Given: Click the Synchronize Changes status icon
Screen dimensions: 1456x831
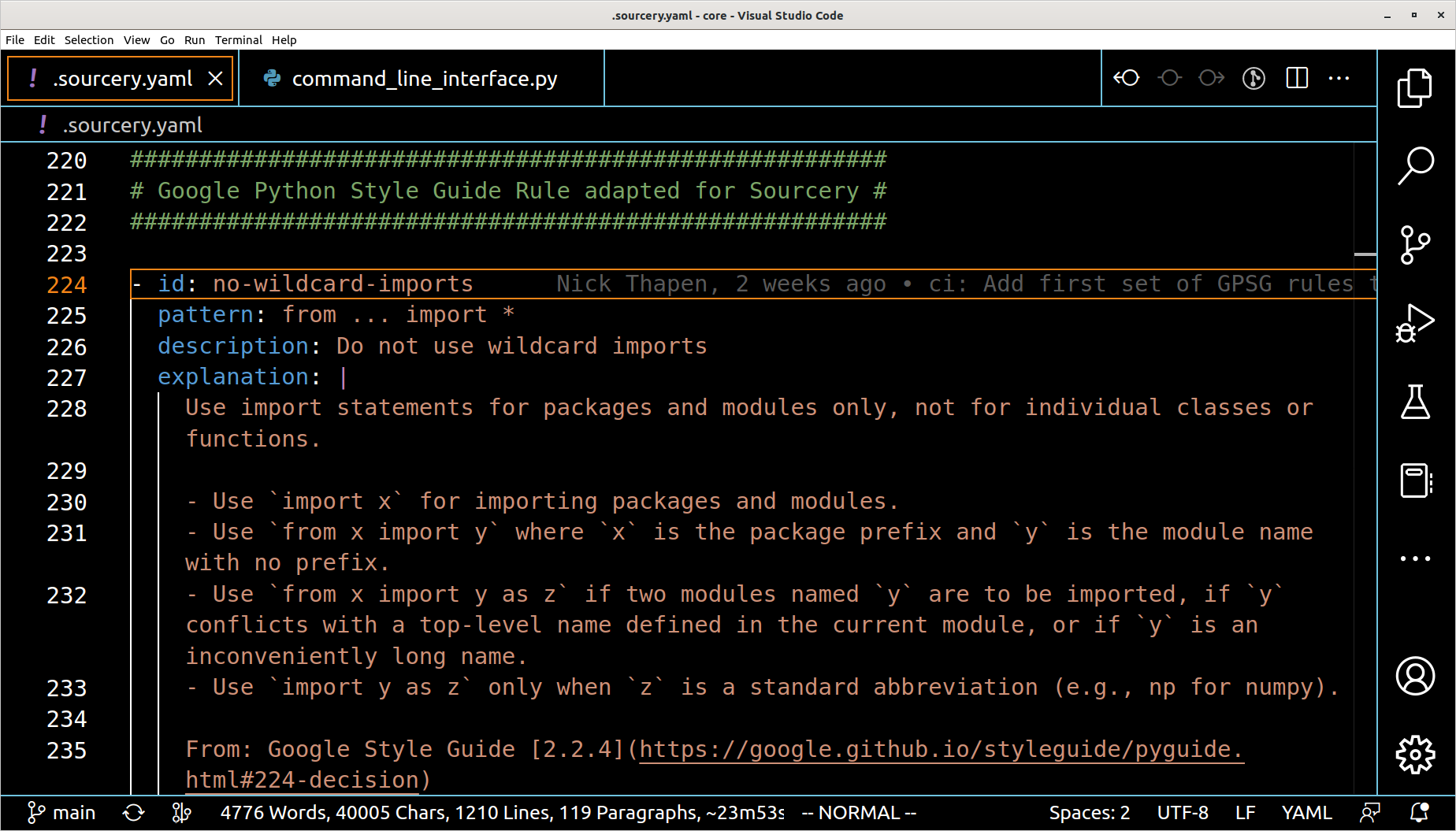Looking at the screenshot, I should point(134,813).
